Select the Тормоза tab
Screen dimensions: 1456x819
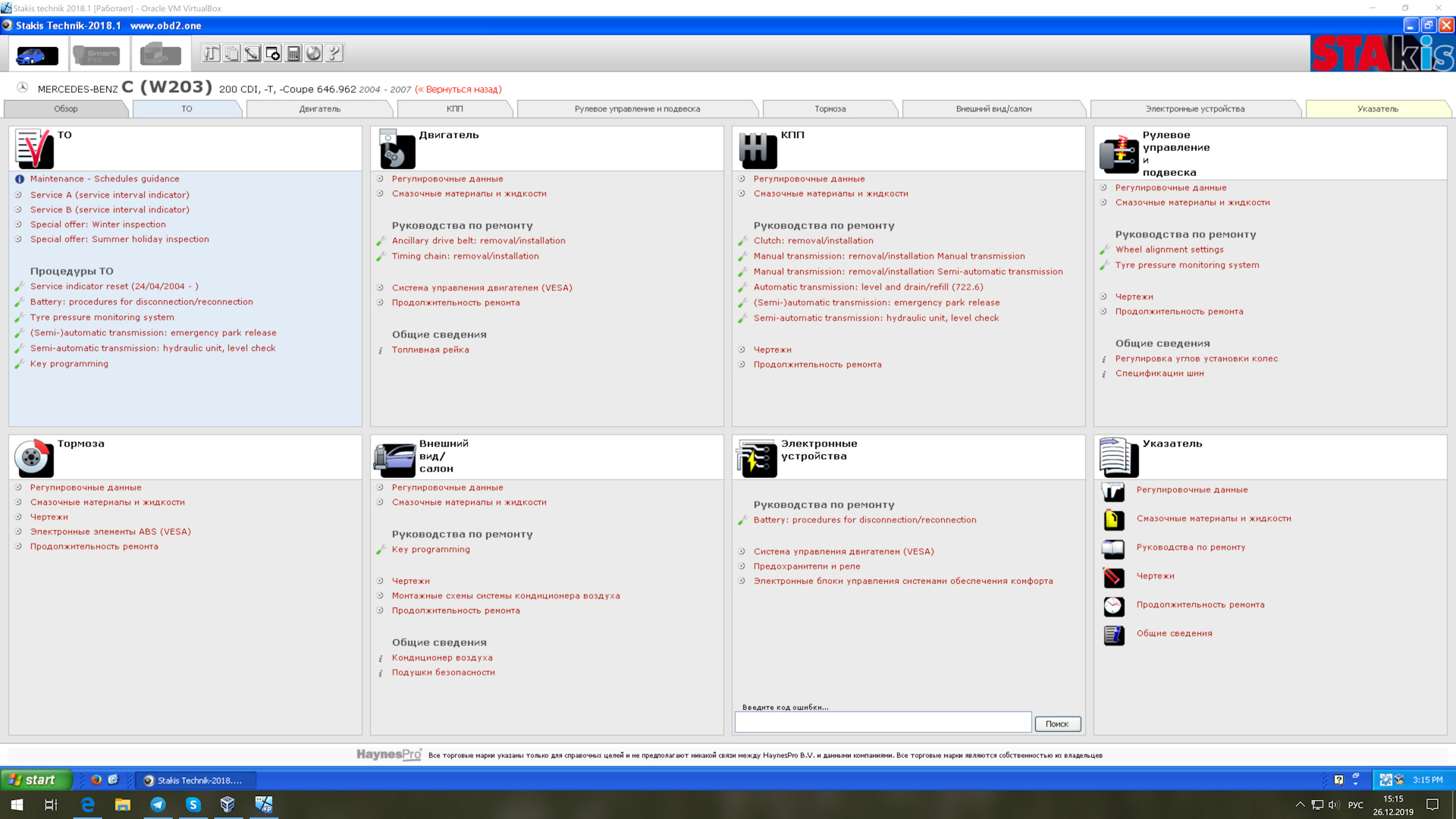click(830, 109)
